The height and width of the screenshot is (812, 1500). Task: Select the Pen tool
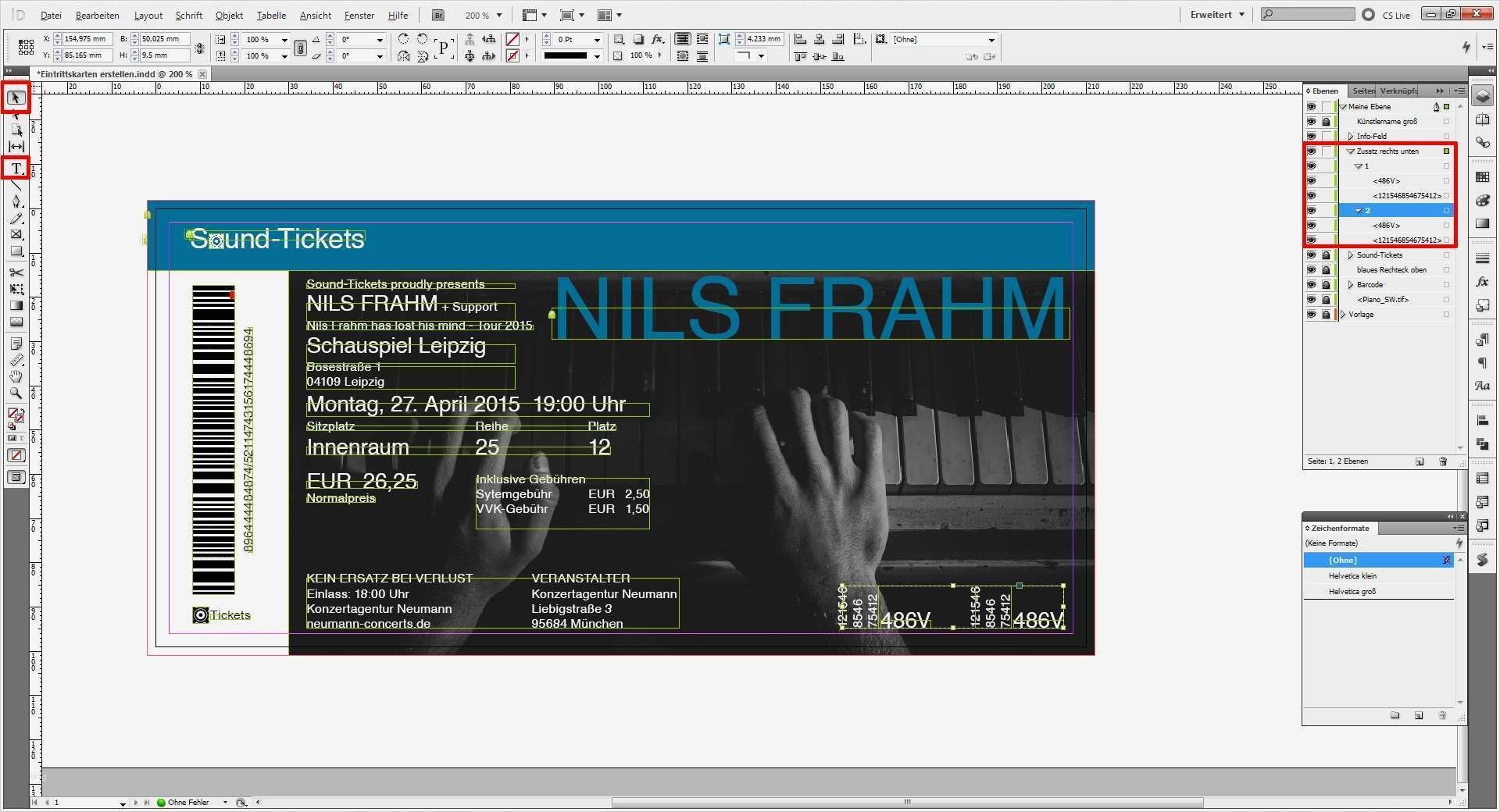pos(15,201)
